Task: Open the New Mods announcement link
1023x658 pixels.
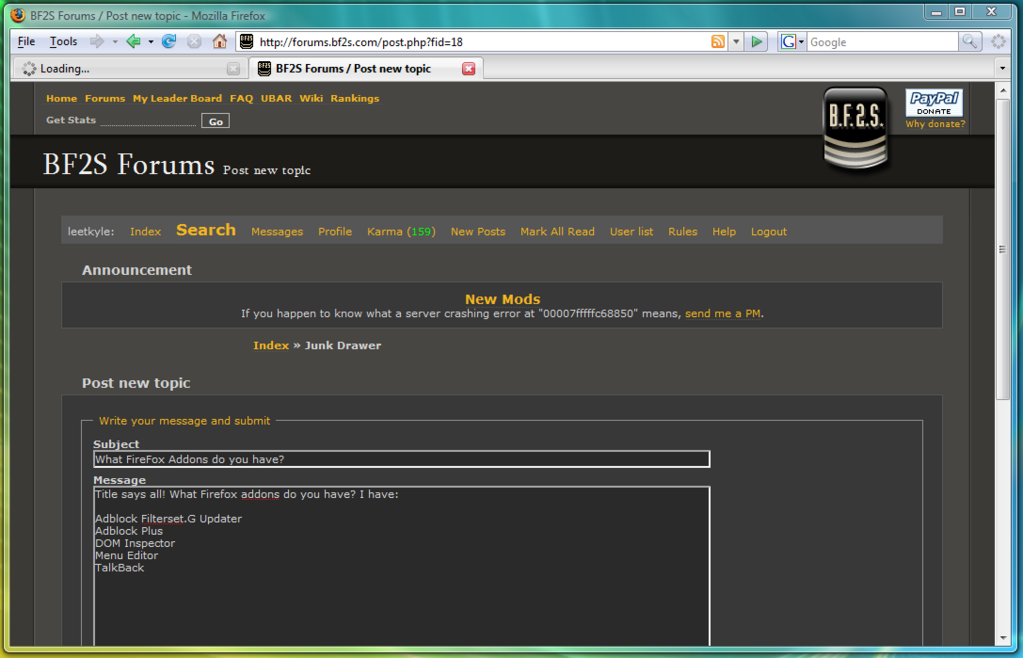Action: 502,299
